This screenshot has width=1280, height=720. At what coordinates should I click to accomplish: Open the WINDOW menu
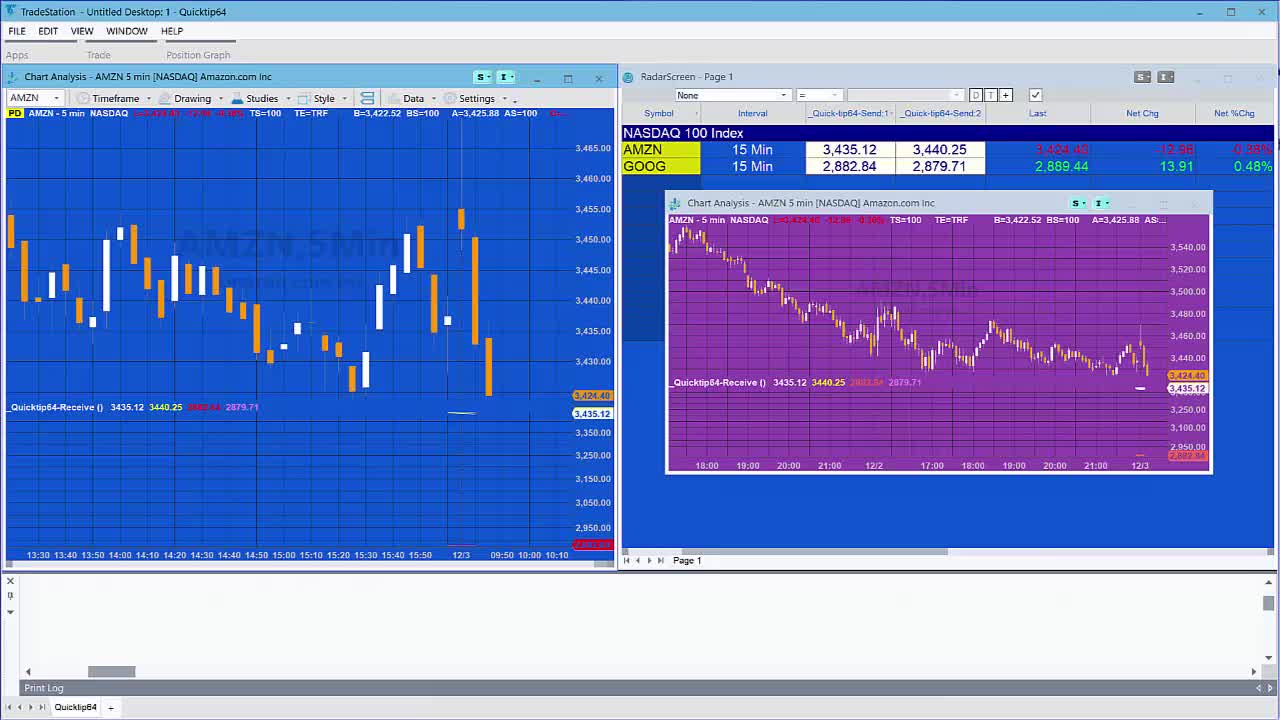point(127,31)
